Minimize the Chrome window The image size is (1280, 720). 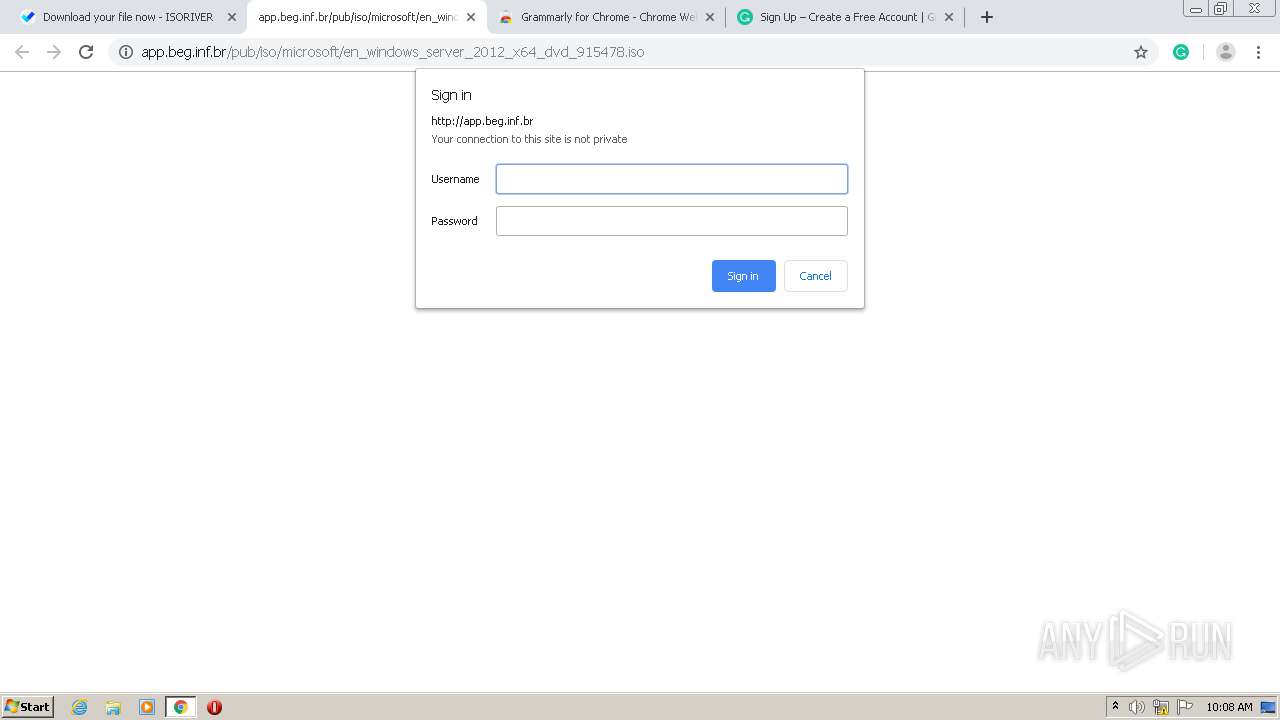pos(1196,9)
